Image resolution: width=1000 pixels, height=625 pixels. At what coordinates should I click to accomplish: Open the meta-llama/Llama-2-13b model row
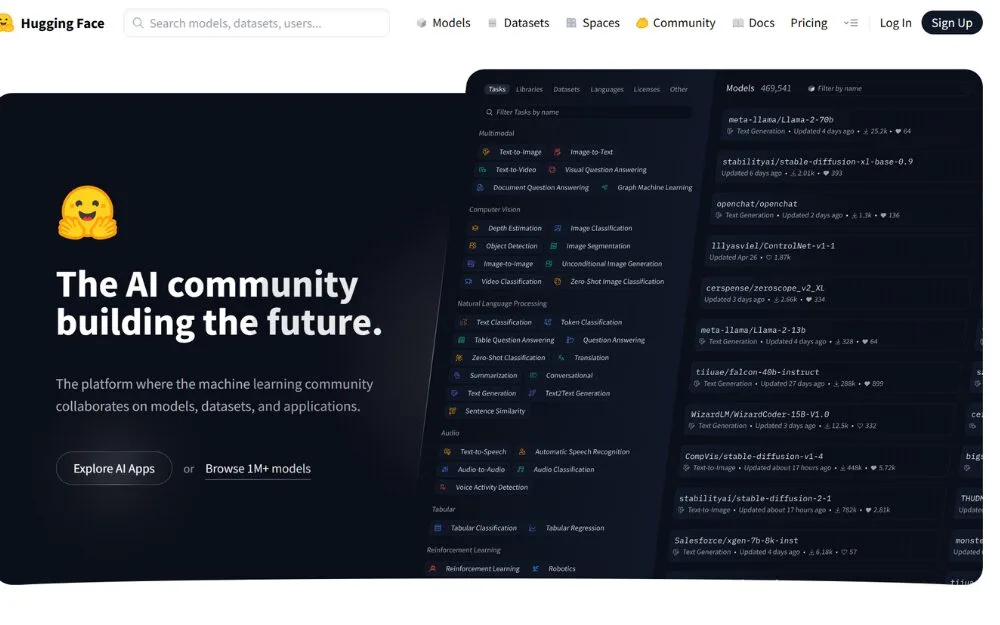pos(829,335)
